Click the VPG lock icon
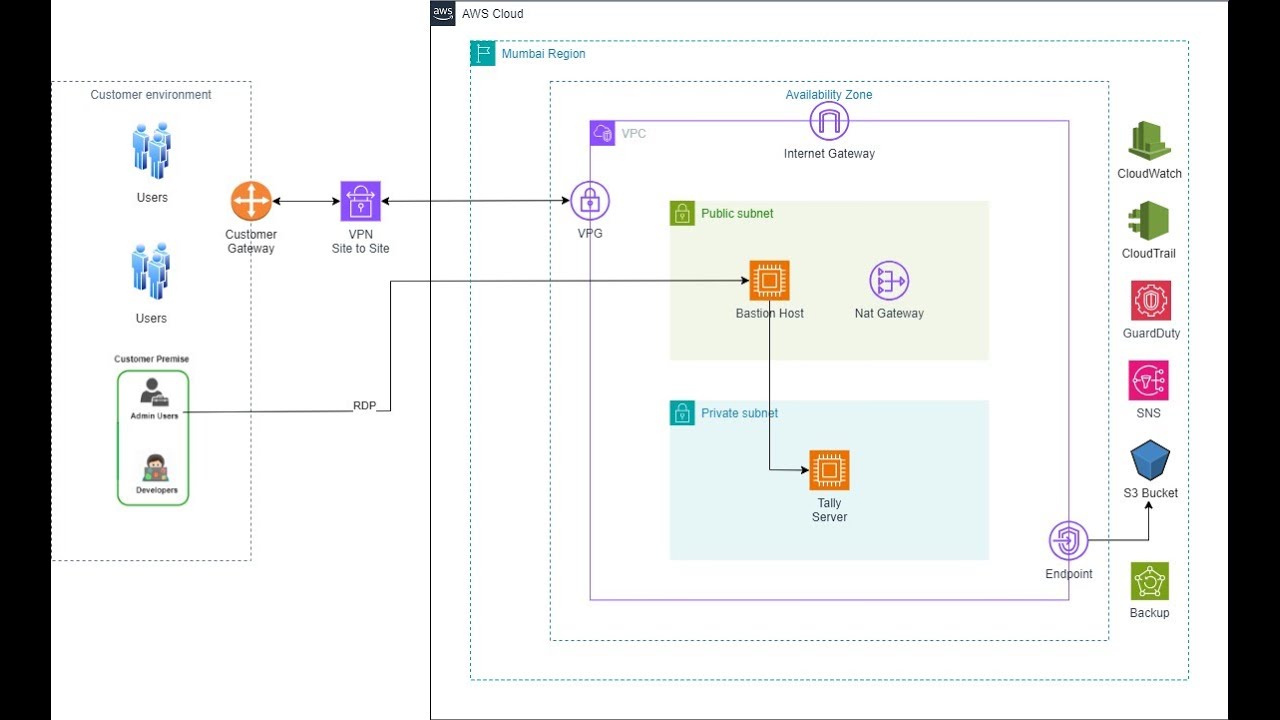1280x720 pixels. click(x=590, y=201)
